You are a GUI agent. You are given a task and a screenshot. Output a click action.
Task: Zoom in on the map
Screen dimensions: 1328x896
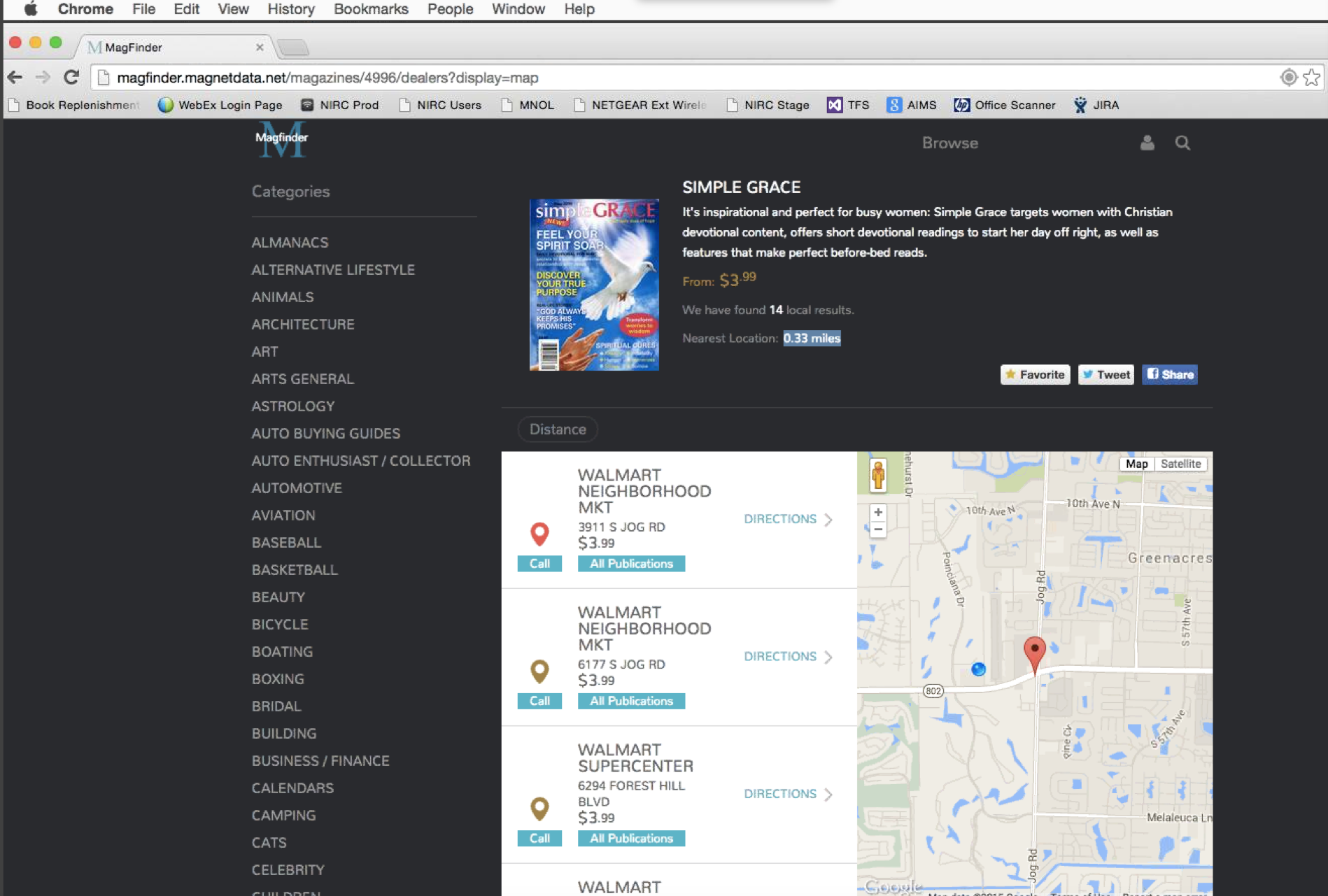pyautogui.click(x=878, y=512)
